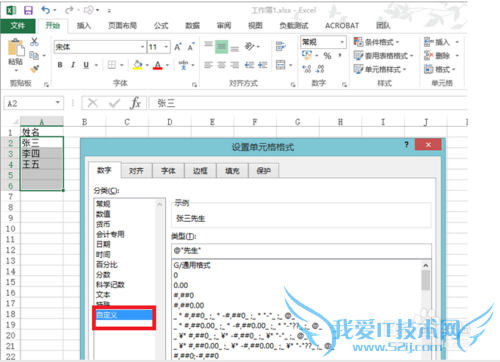This screenshot has height=362, width=500.
Task: Select the Custom category in the list
Action: click(124, 315)
